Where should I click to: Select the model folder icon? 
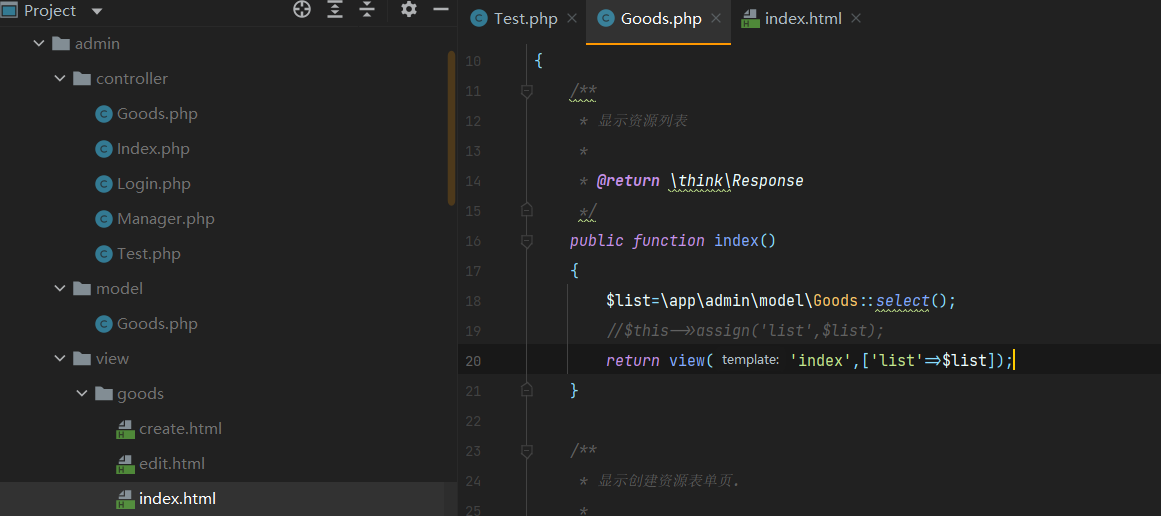(x=82, y=289)
